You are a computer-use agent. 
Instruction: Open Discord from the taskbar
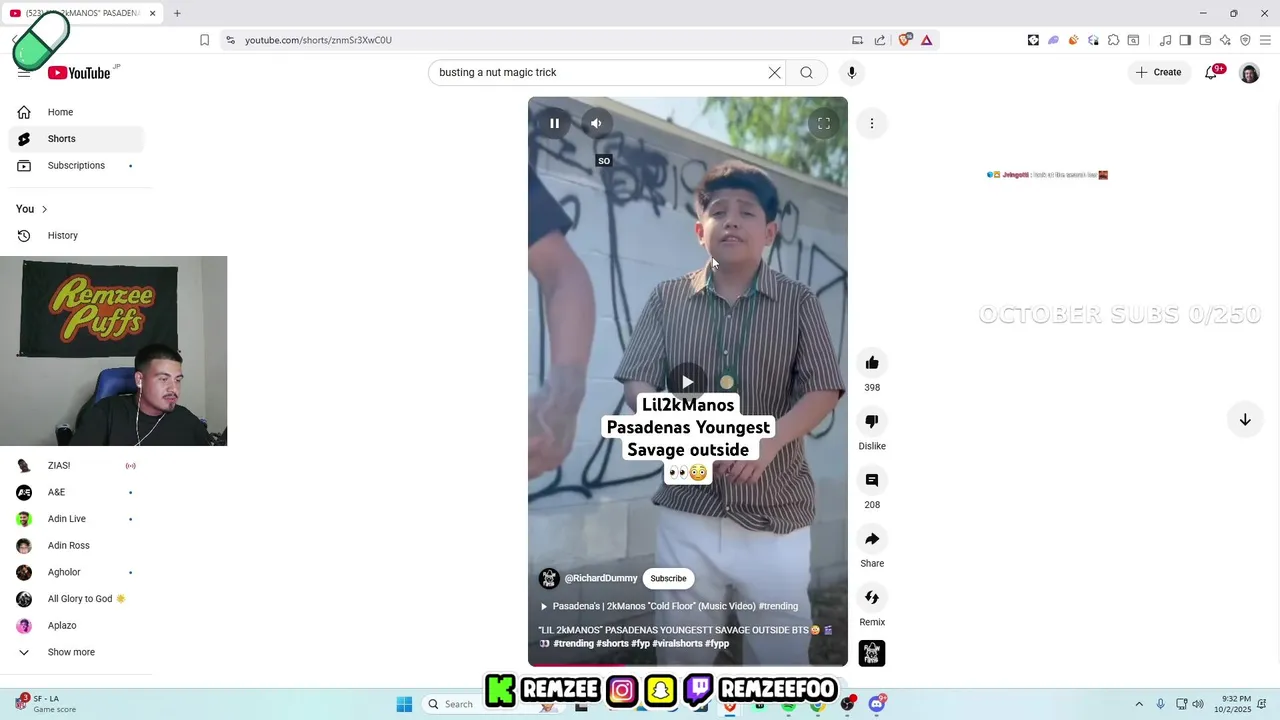[877, 704]
